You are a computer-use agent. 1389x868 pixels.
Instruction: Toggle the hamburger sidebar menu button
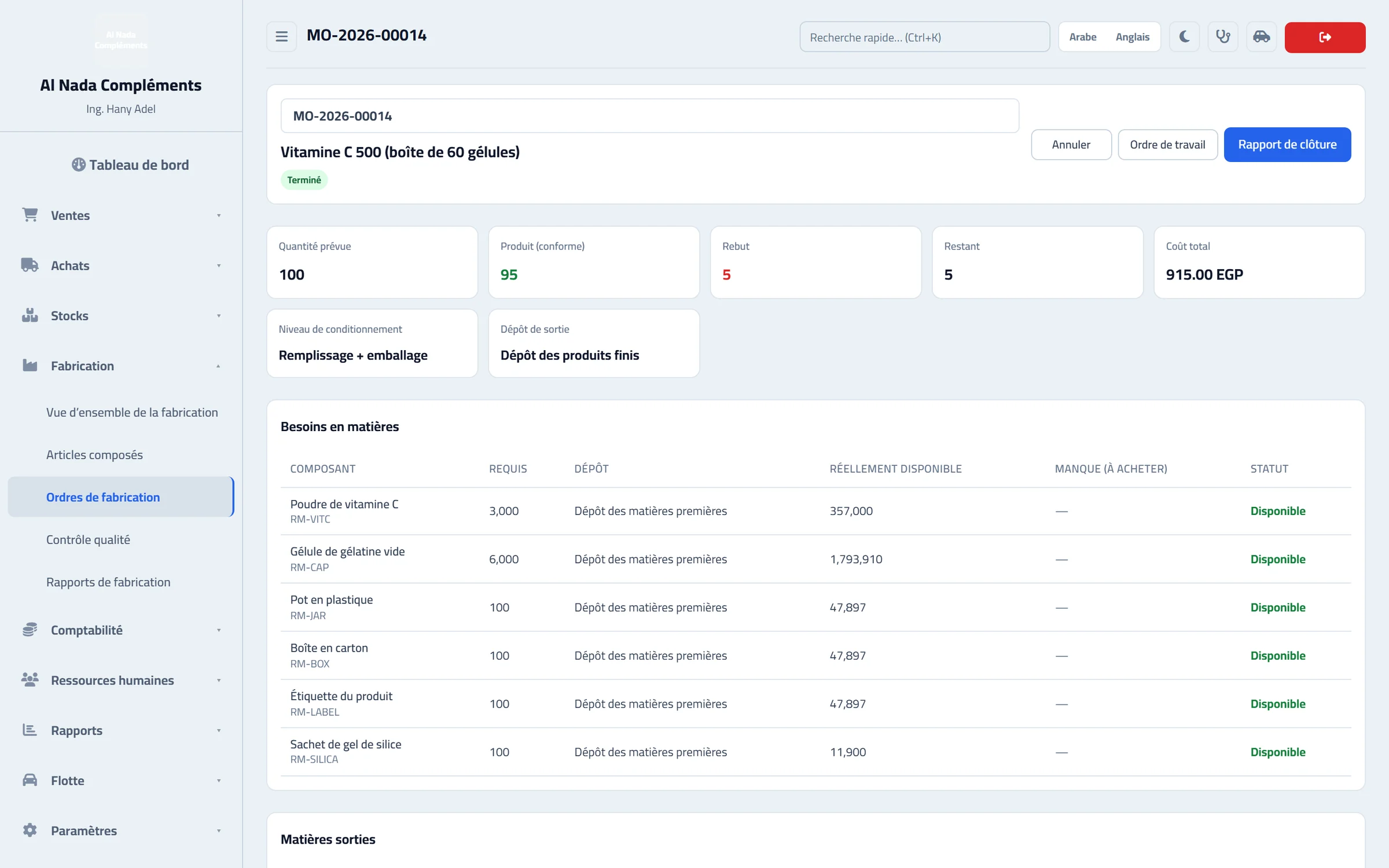pos(281,37)
